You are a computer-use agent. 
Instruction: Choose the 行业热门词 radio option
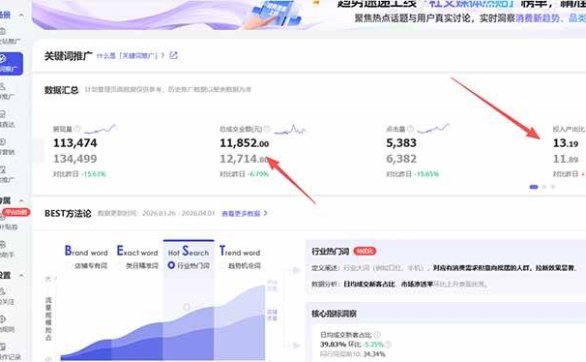171,265
